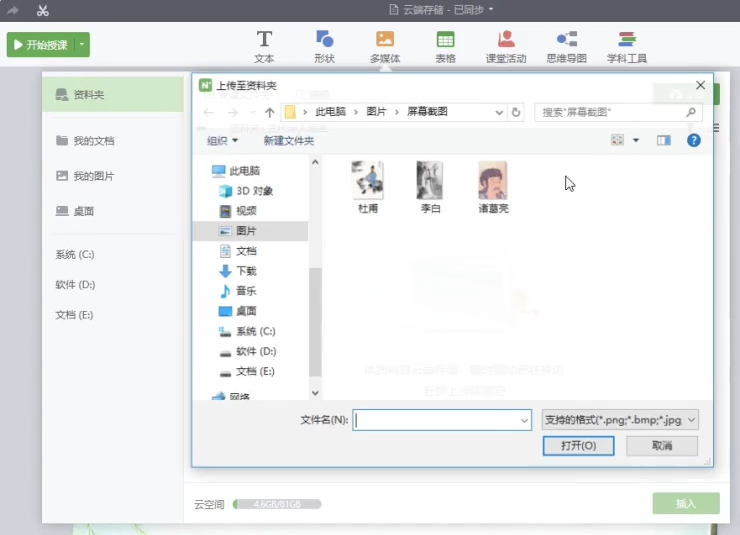
Task: Select the 杜甫 image thumbnail
Action: 368,187
